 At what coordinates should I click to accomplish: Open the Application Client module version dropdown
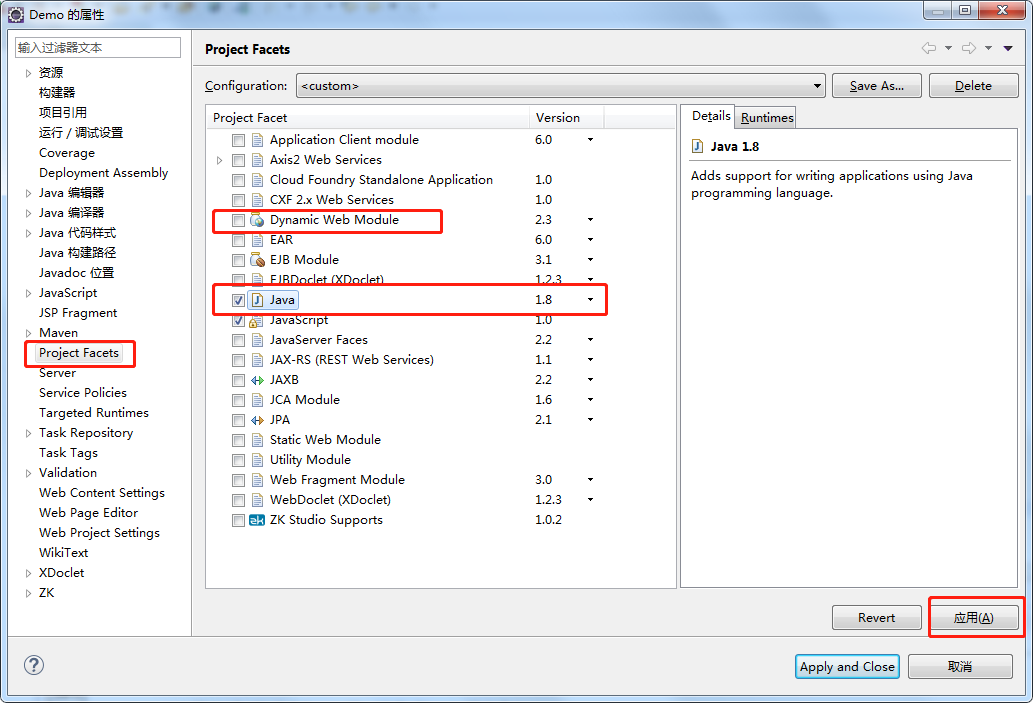click(590, 140)
